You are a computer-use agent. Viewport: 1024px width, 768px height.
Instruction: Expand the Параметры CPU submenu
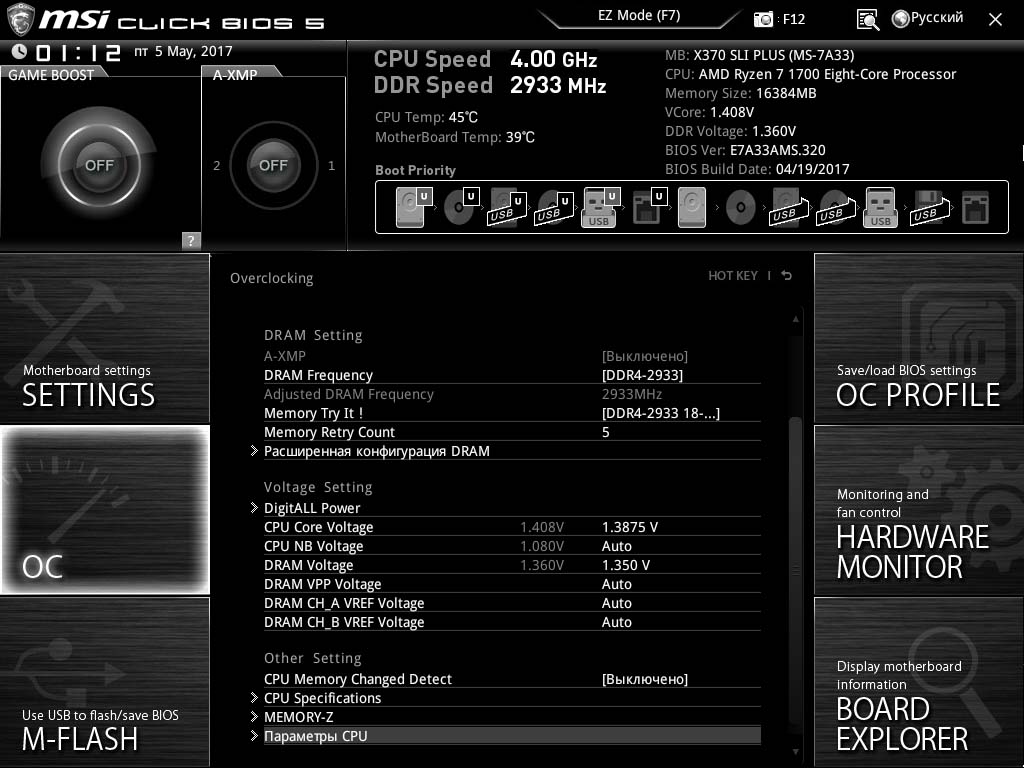pyautogui.click(x=506, y=735)
